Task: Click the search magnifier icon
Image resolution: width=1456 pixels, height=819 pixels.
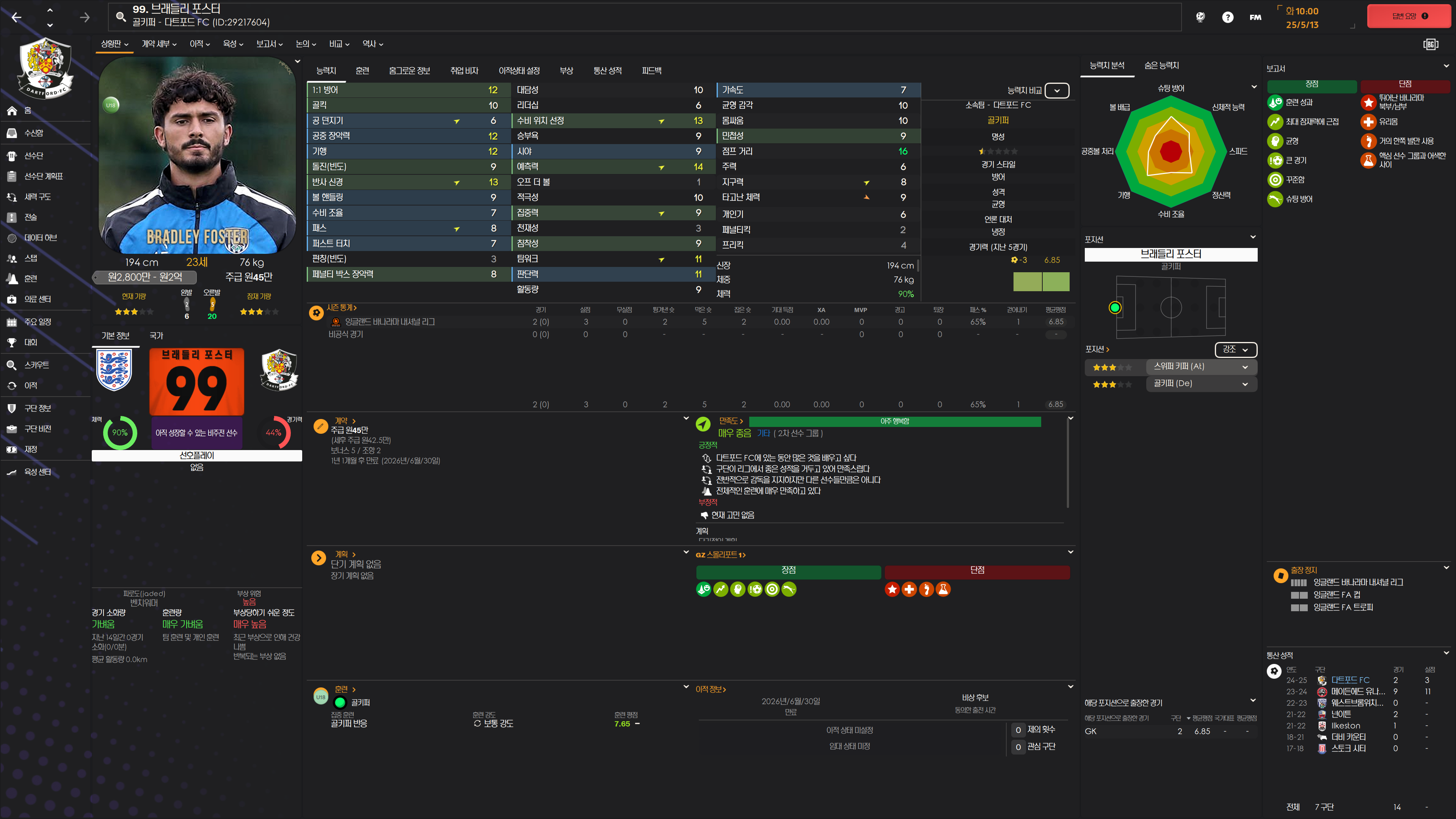Action: [x=121, y=17]
